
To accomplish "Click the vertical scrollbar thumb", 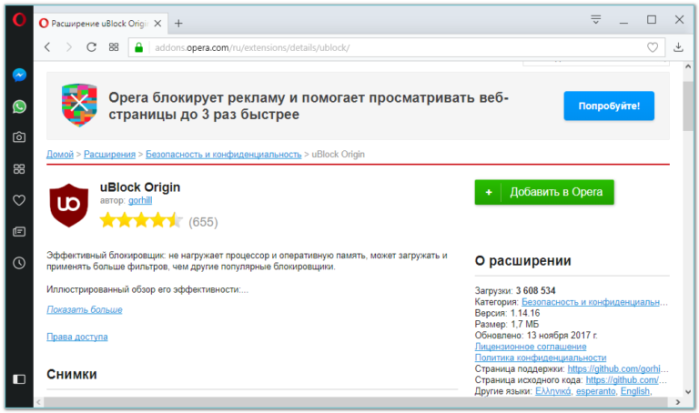I will tap(688, 106).
